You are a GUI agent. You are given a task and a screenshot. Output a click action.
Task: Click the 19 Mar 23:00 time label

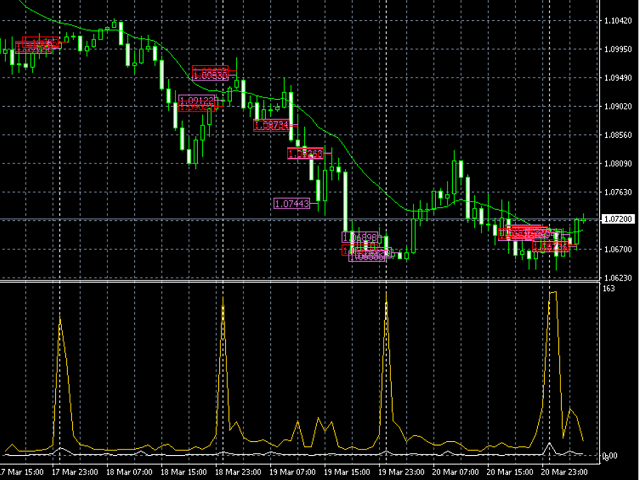coord(402,472)
